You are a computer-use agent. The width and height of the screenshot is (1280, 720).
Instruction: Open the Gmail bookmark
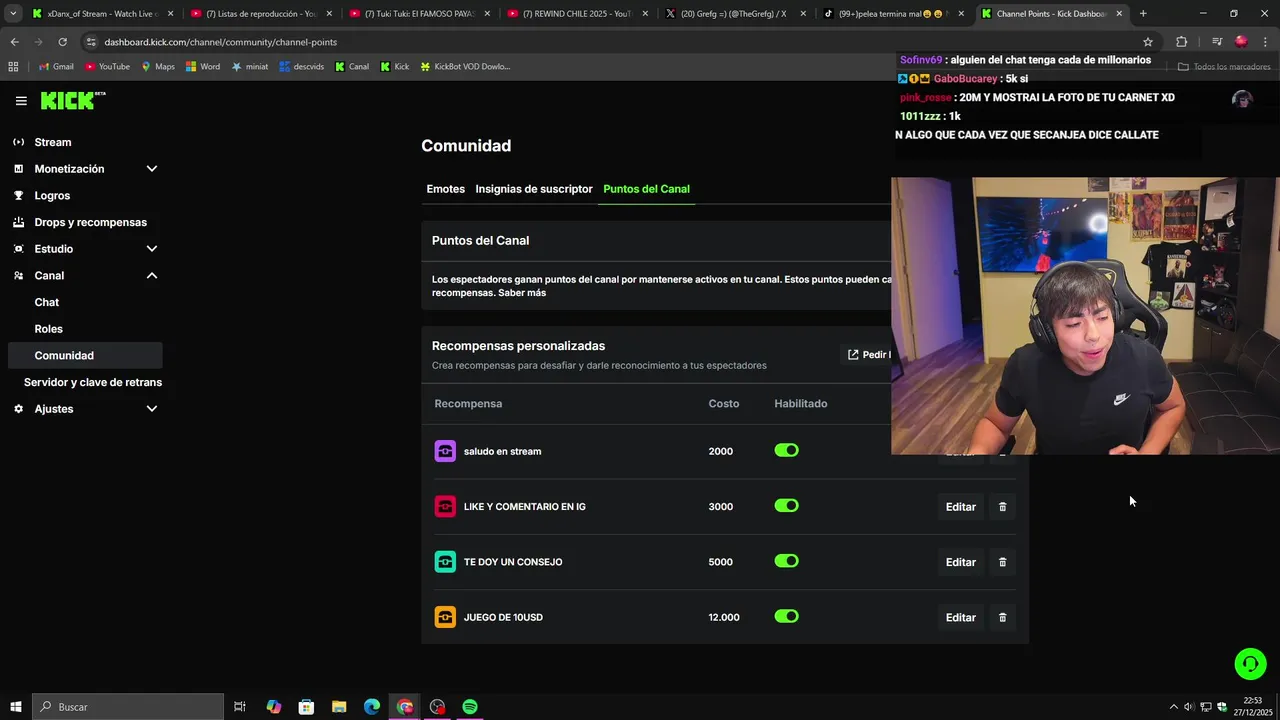(x=55, y=67)
